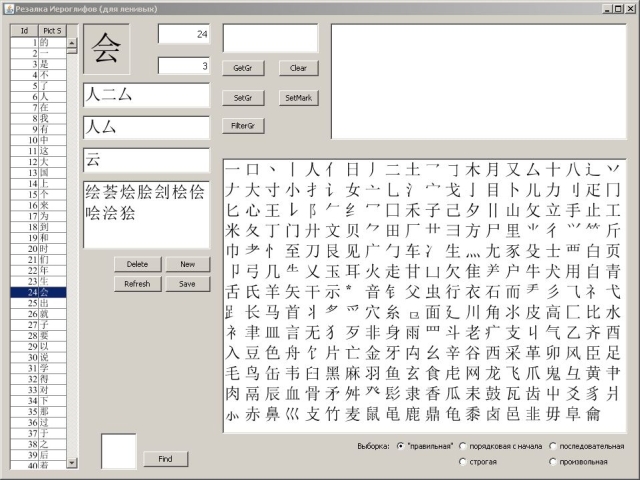
Task: Click the empty field above GetGr
Action: coord(270,38)
